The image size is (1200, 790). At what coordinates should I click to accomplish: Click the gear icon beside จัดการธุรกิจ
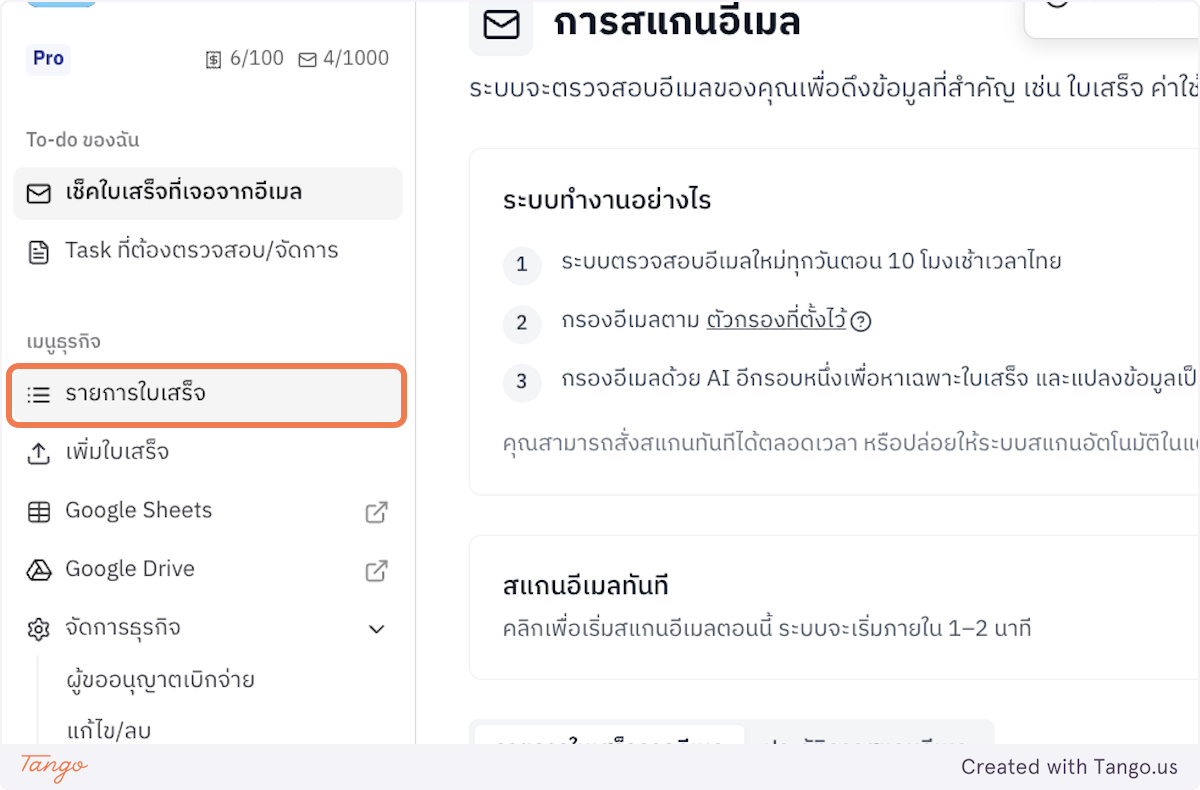tap(38, 629)
